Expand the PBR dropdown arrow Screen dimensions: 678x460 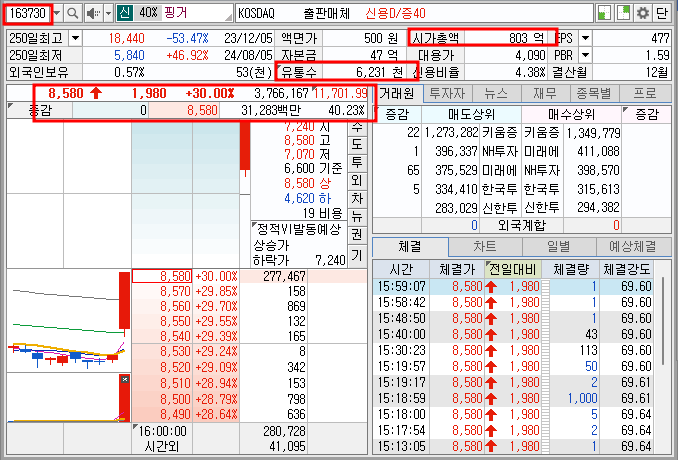coord(585,55)
